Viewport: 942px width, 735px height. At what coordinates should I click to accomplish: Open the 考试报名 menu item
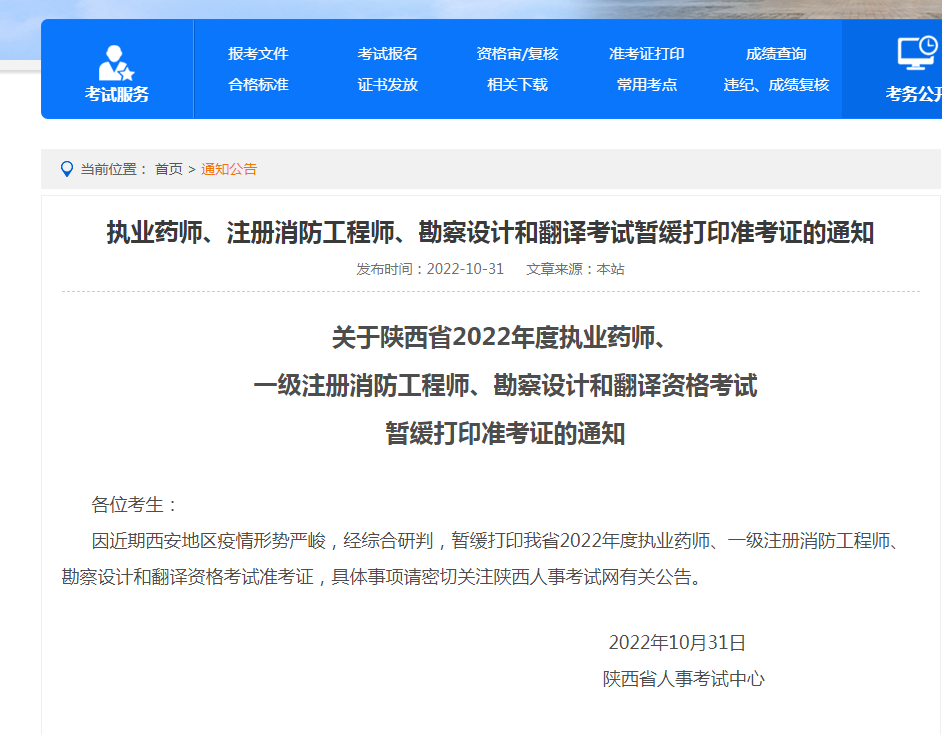click(x=387, y=53)
